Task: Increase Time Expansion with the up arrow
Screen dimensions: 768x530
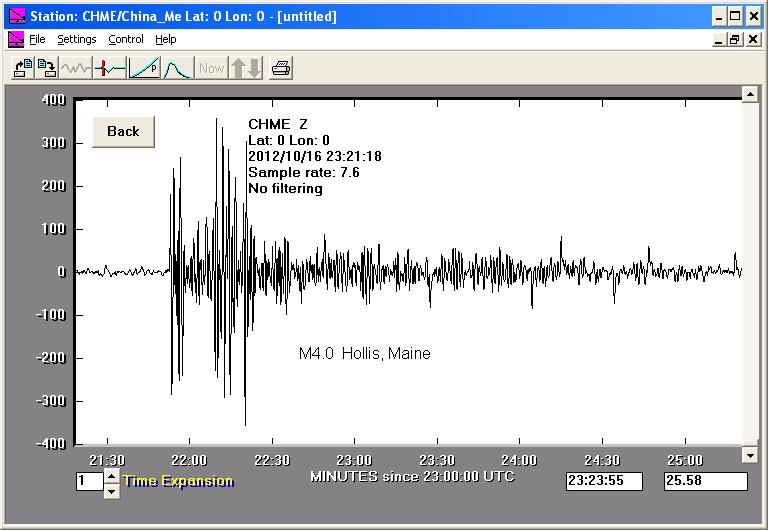Action: (x=111, y=476)
